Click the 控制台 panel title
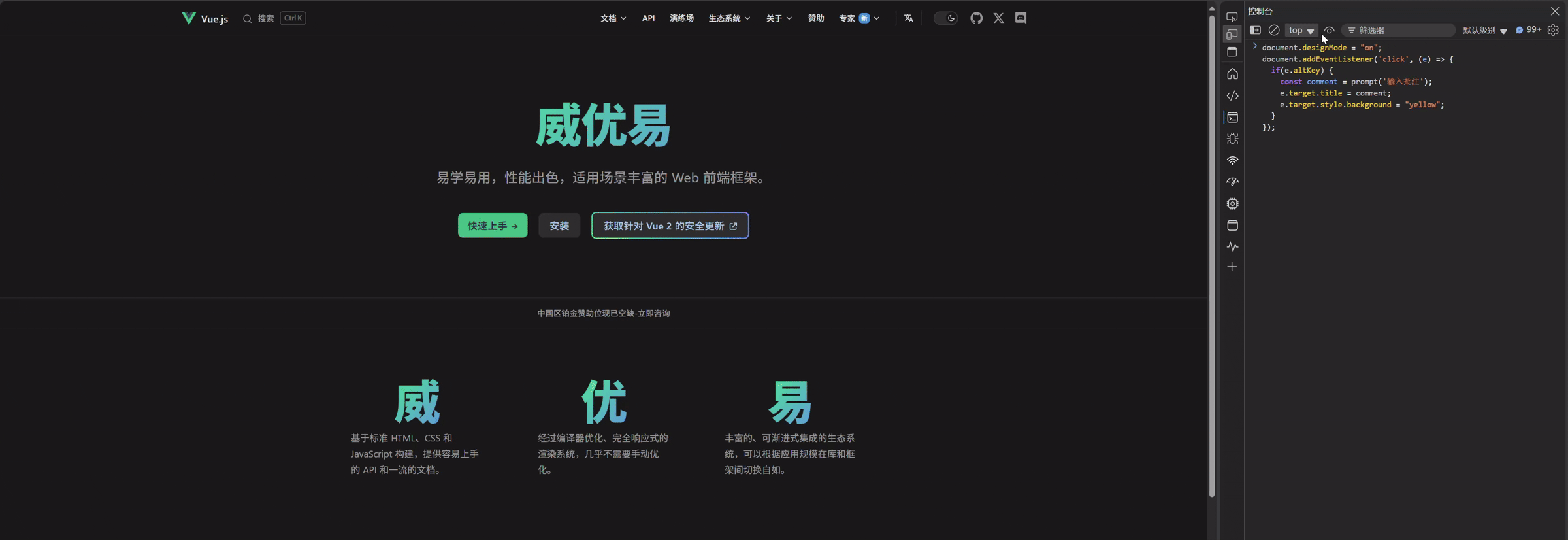Image resolution: width=1568 pixels, height=540 pixels. [x=1260, y=11]
